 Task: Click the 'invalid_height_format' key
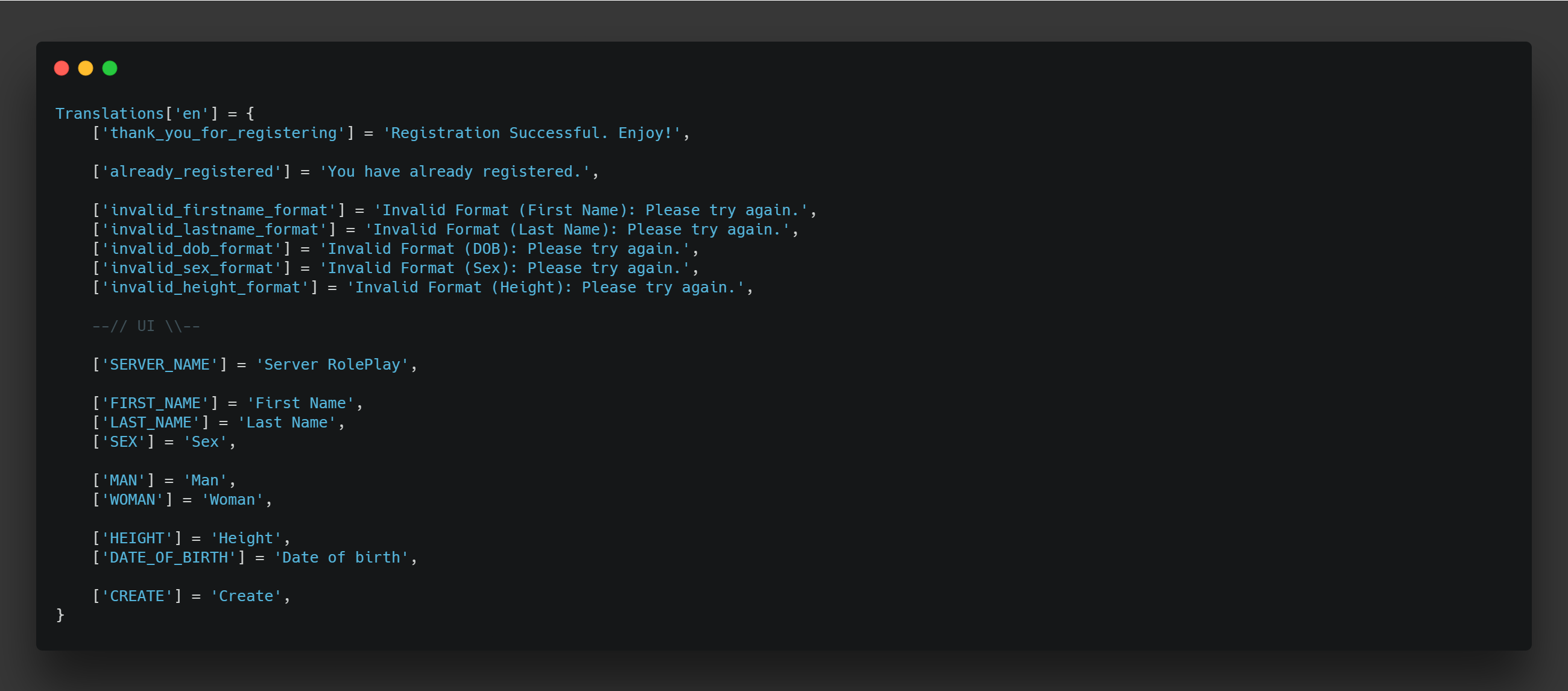pyautogui.click(x=204, y=288)
